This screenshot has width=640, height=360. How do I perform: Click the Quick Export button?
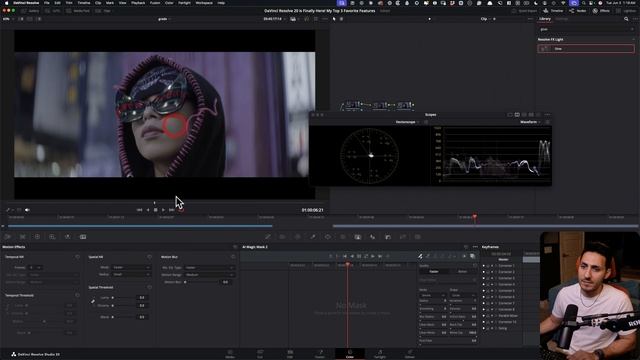pyautogui.click(x=524, y=11)
